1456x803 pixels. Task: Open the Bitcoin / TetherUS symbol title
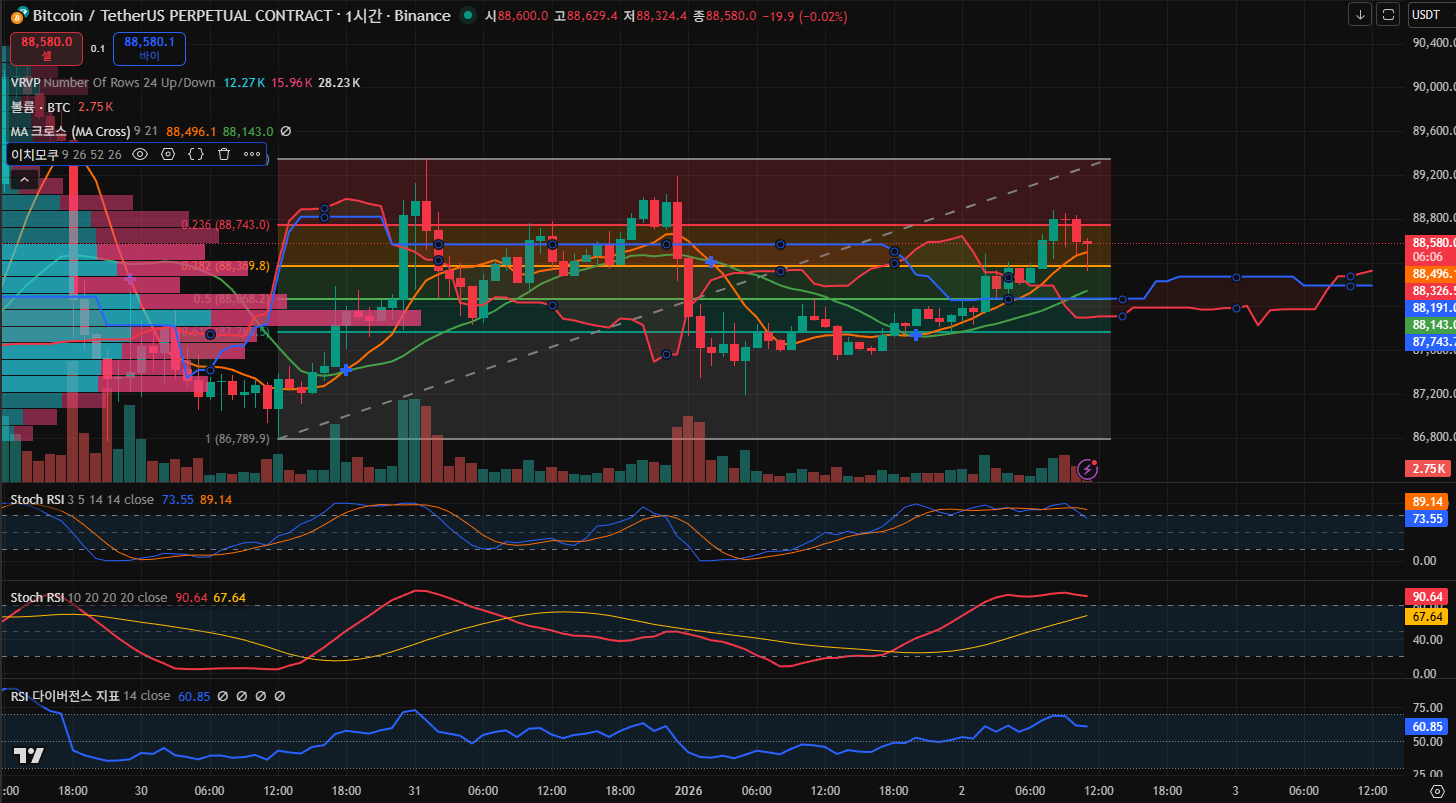coord(182,16)
